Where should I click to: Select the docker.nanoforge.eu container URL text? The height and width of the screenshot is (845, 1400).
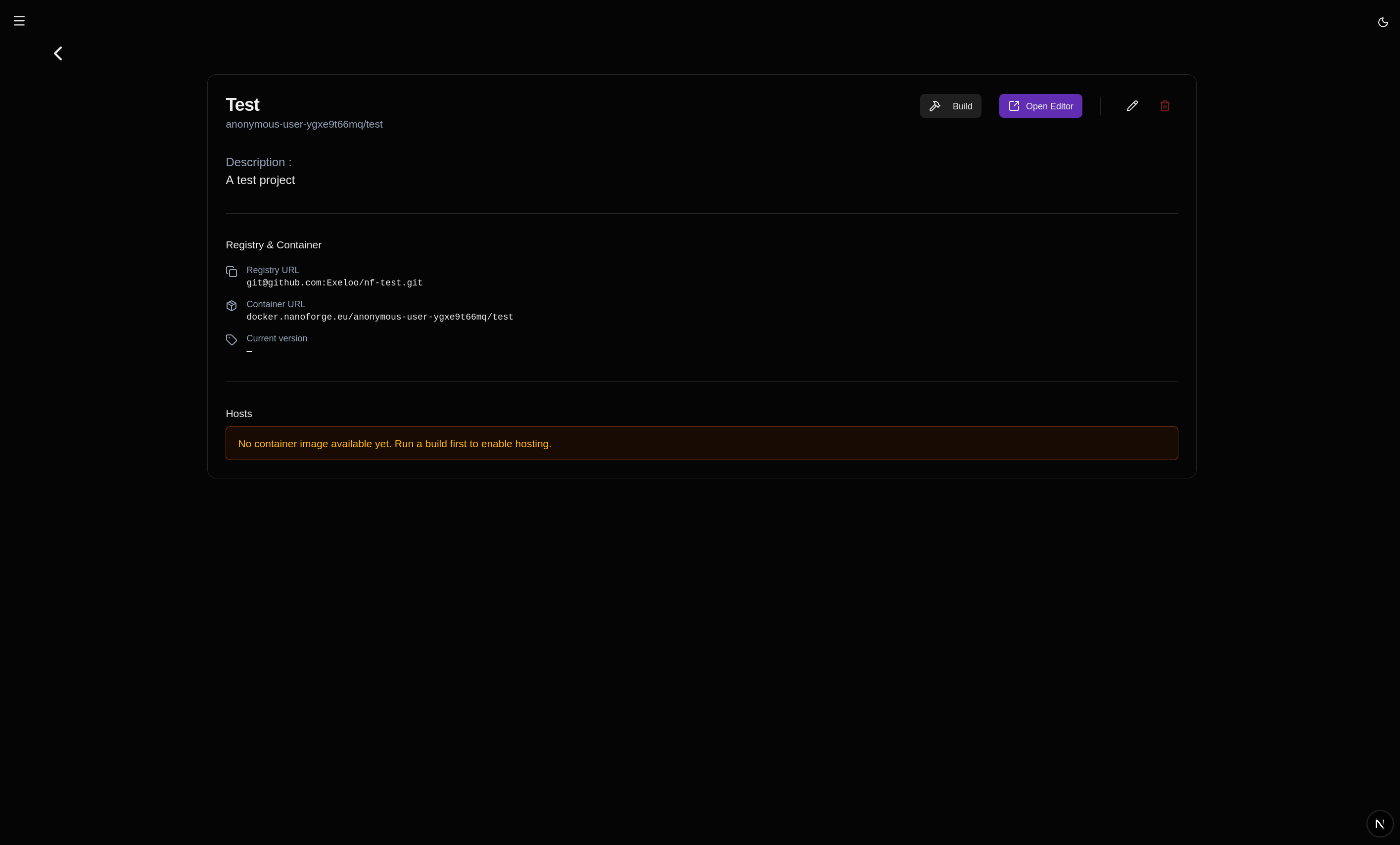pyautogui.click(x=379, y=317)
